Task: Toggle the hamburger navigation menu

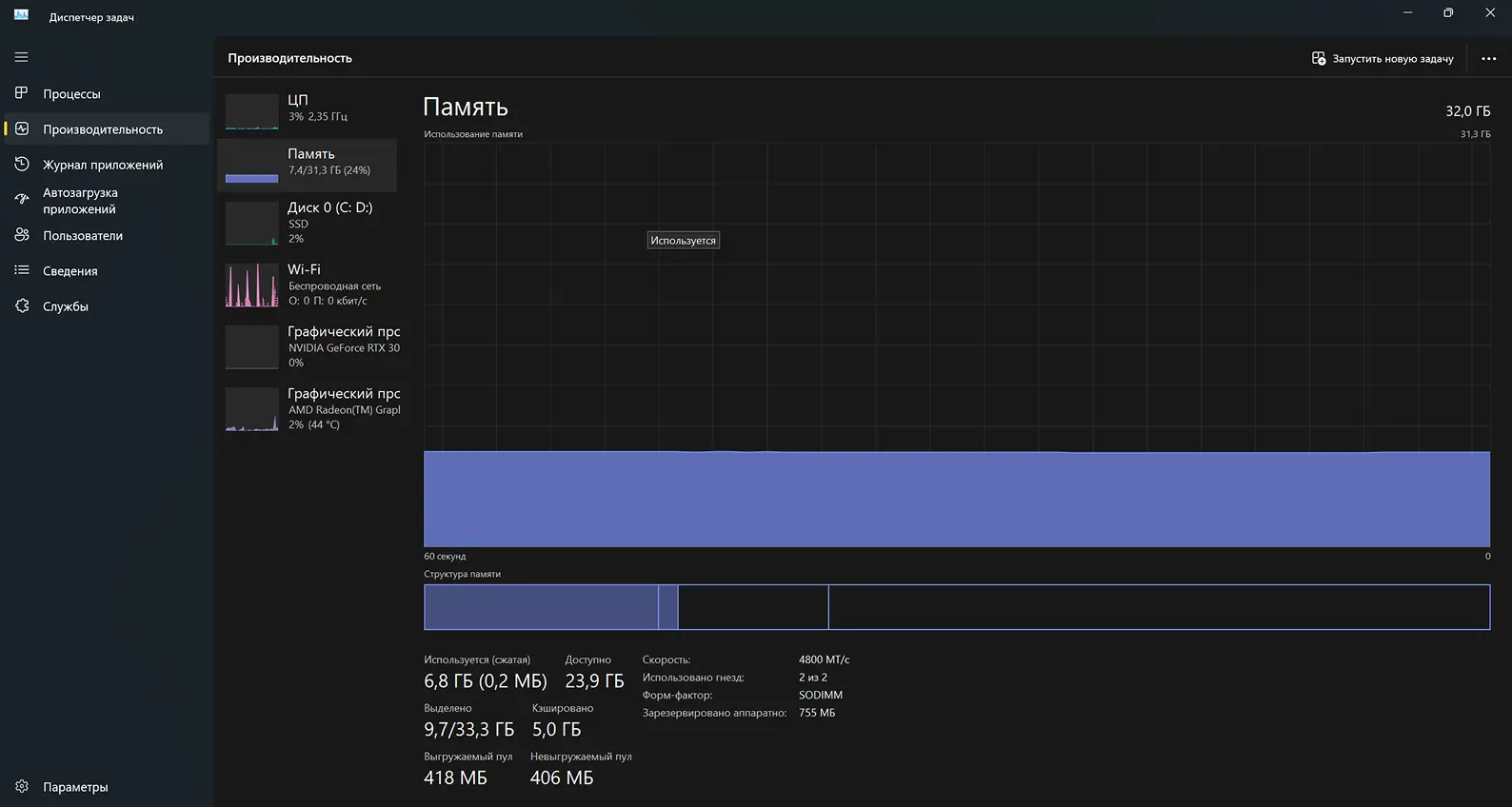Action: (21, 57)
